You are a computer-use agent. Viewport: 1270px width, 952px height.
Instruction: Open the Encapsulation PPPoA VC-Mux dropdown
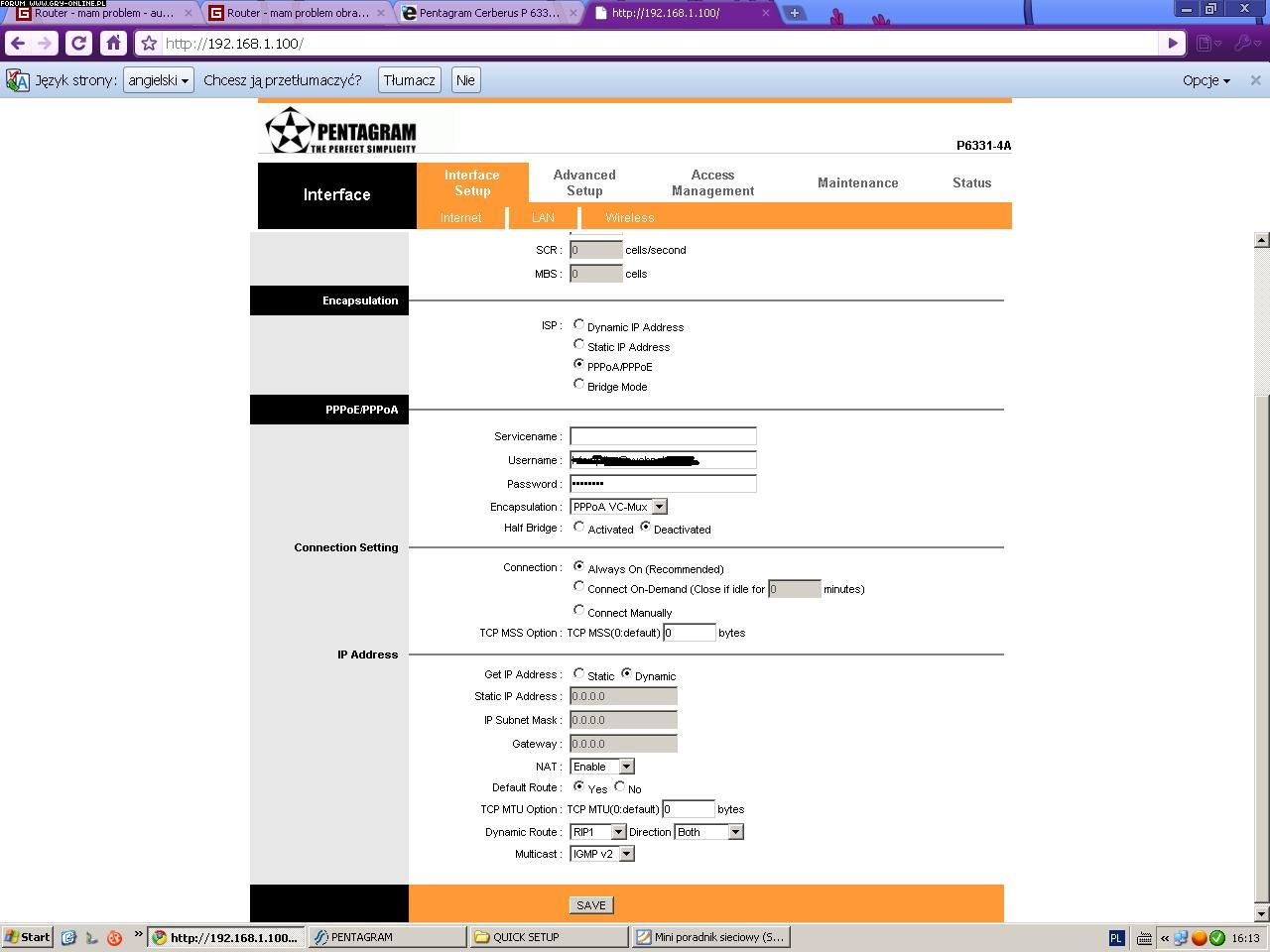tap(618, 507)
